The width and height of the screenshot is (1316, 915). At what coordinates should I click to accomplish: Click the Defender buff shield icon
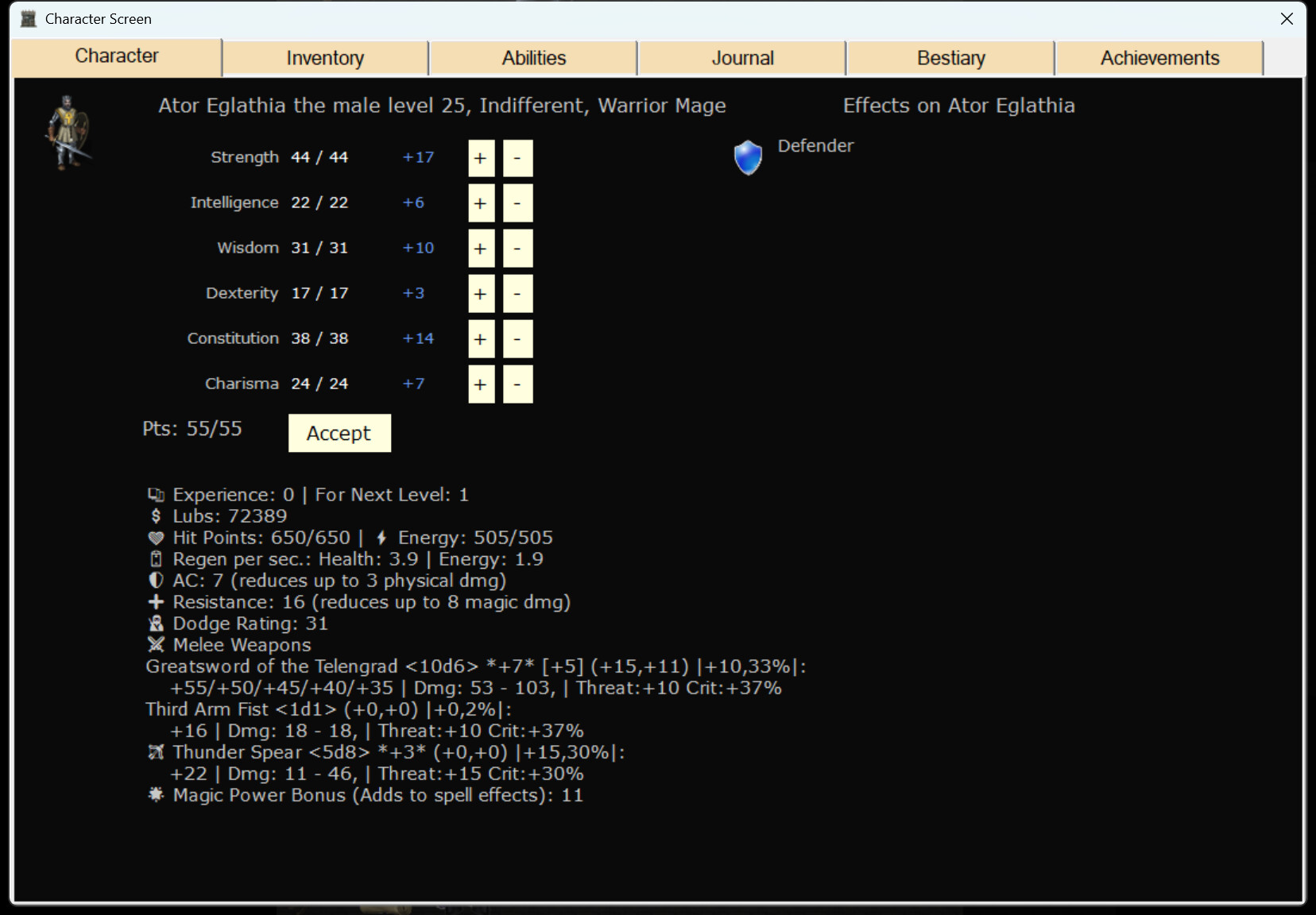[x=746, y=156]
